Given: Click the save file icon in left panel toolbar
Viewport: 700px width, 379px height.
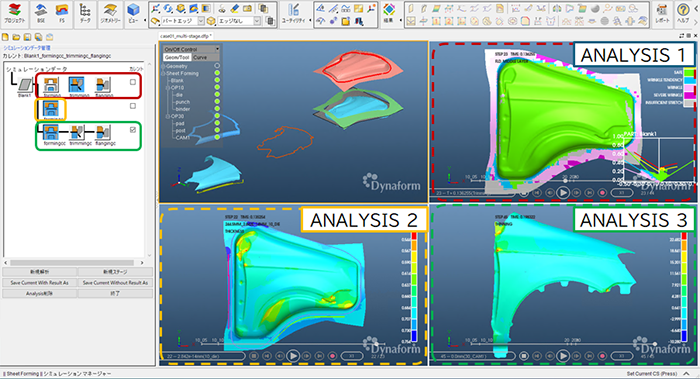Looking at the screenshot, I should coord(27,37).
